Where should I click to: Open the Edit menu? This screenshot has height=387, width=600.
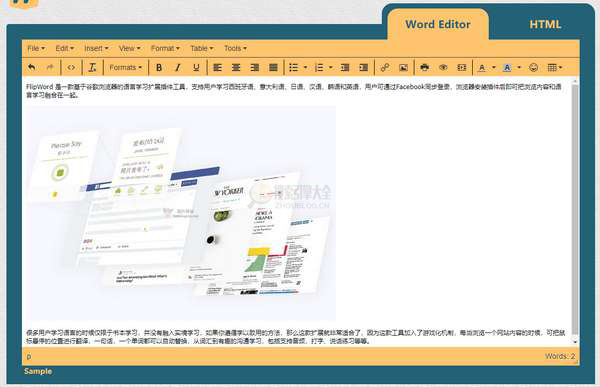(64, 48)
